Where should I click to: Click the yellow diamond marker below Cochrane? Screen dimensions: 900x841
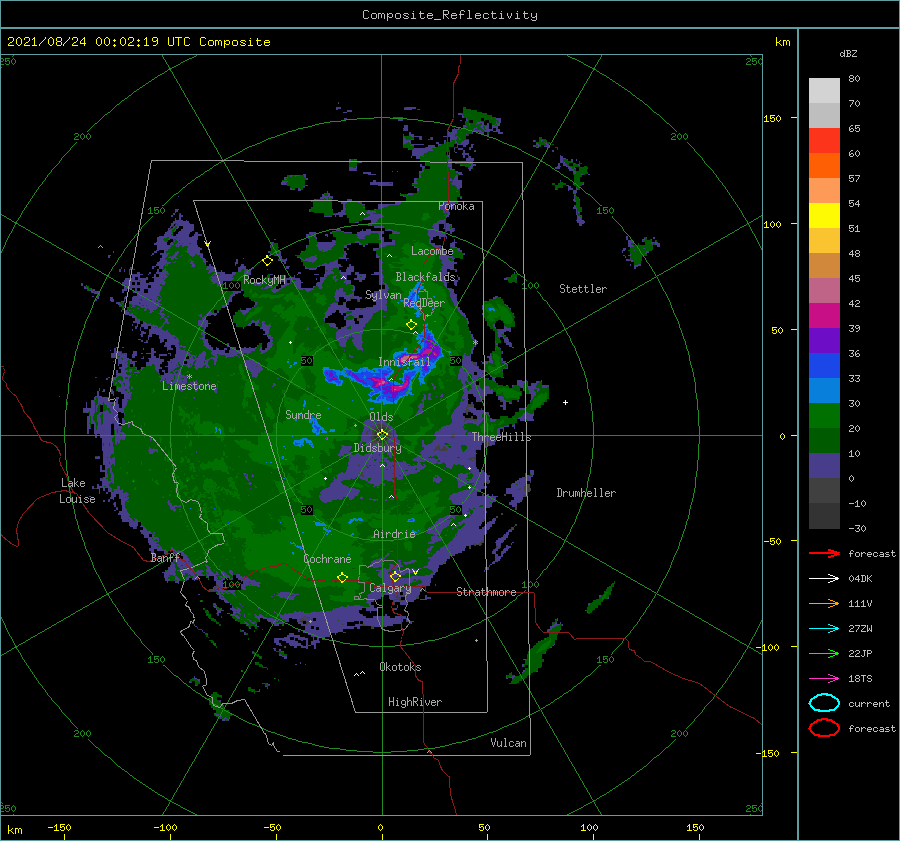(x=343, y=578)
